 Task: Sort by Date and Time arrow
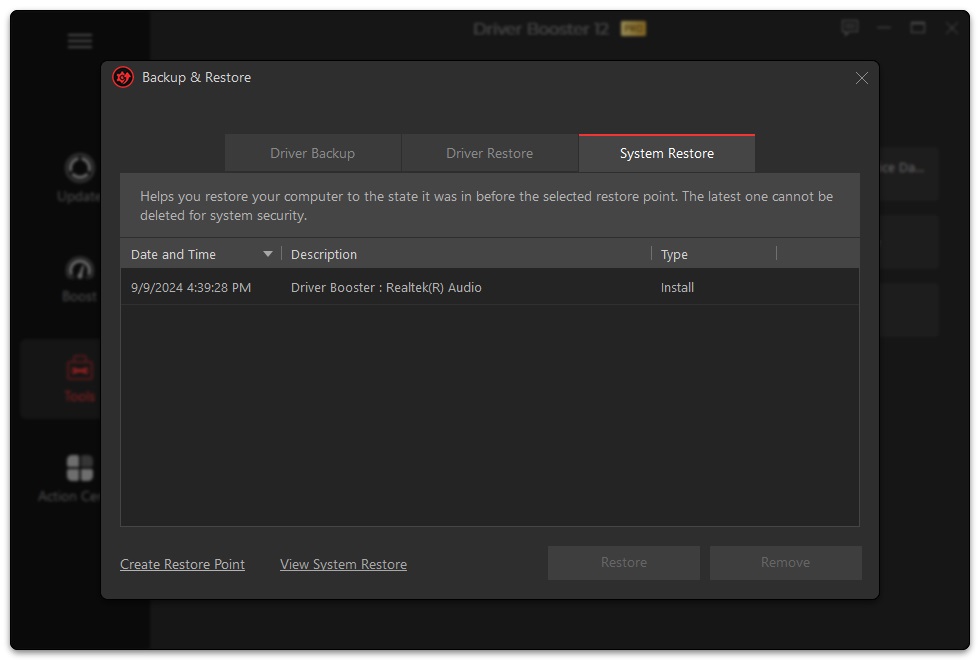point(268,254)
